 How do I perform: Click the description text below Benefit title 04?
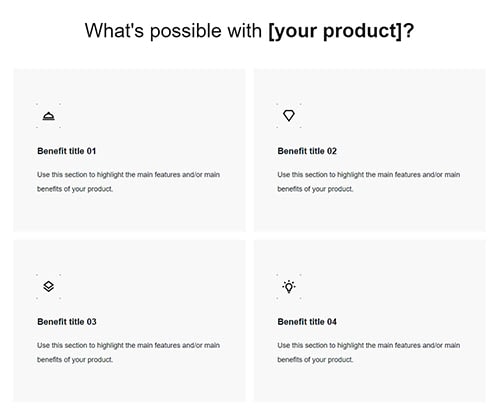tap(369, 352)
